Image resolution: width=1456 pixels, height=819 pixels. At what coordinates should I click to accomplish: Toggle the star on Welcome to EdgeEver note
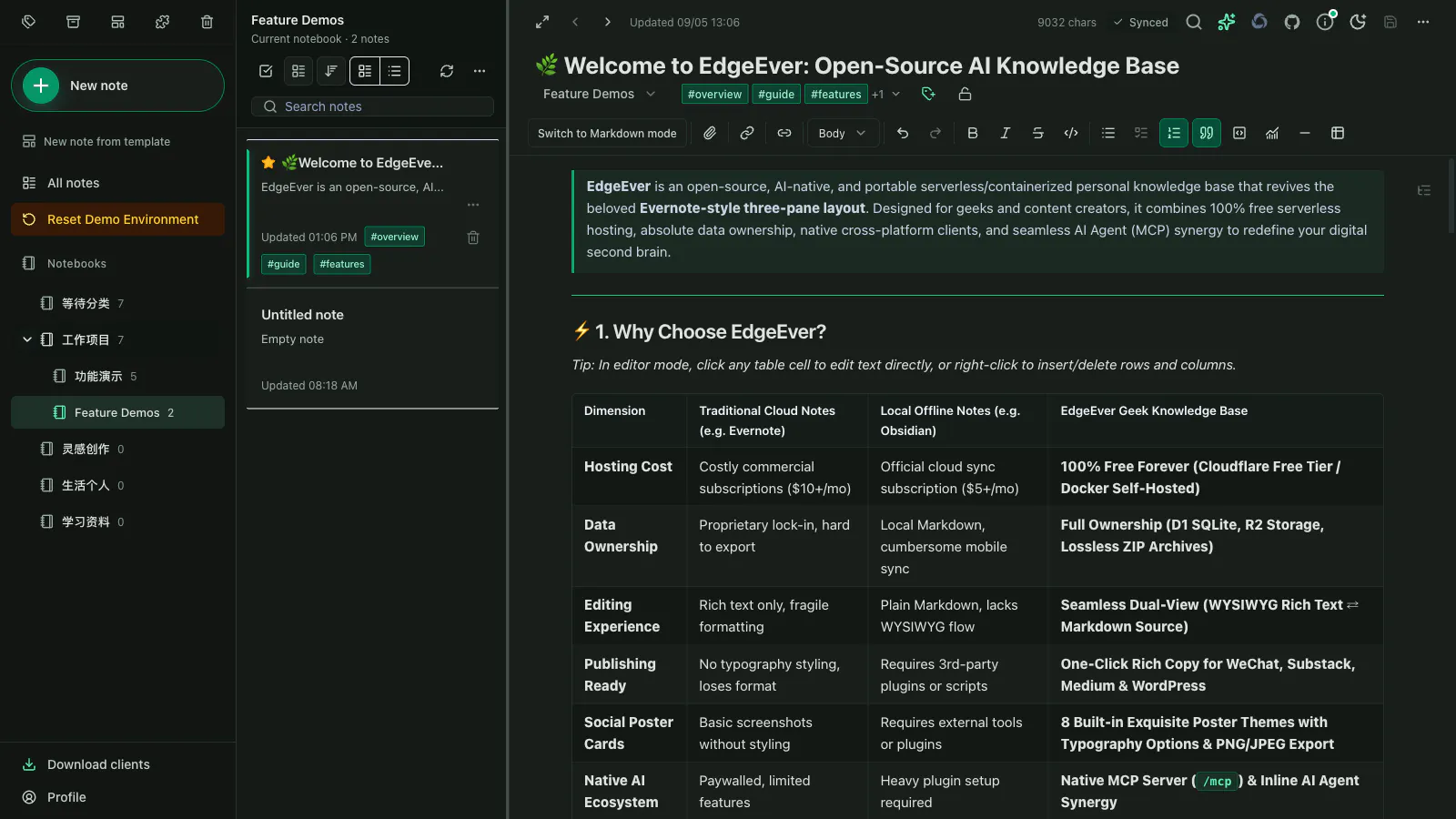(x=268, y=163)
